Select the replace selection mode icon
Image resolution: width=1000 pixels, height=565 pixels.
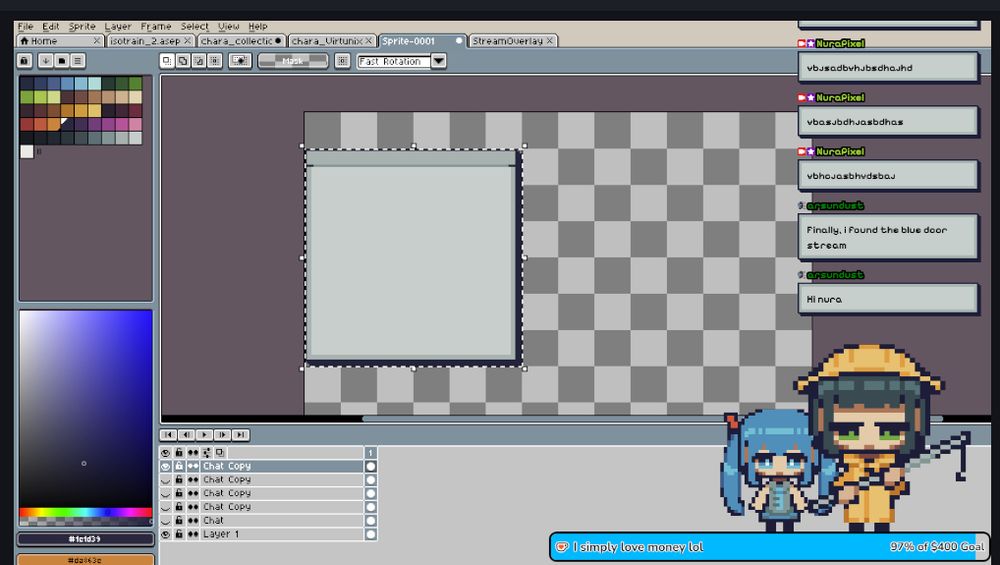click(167, 61)
